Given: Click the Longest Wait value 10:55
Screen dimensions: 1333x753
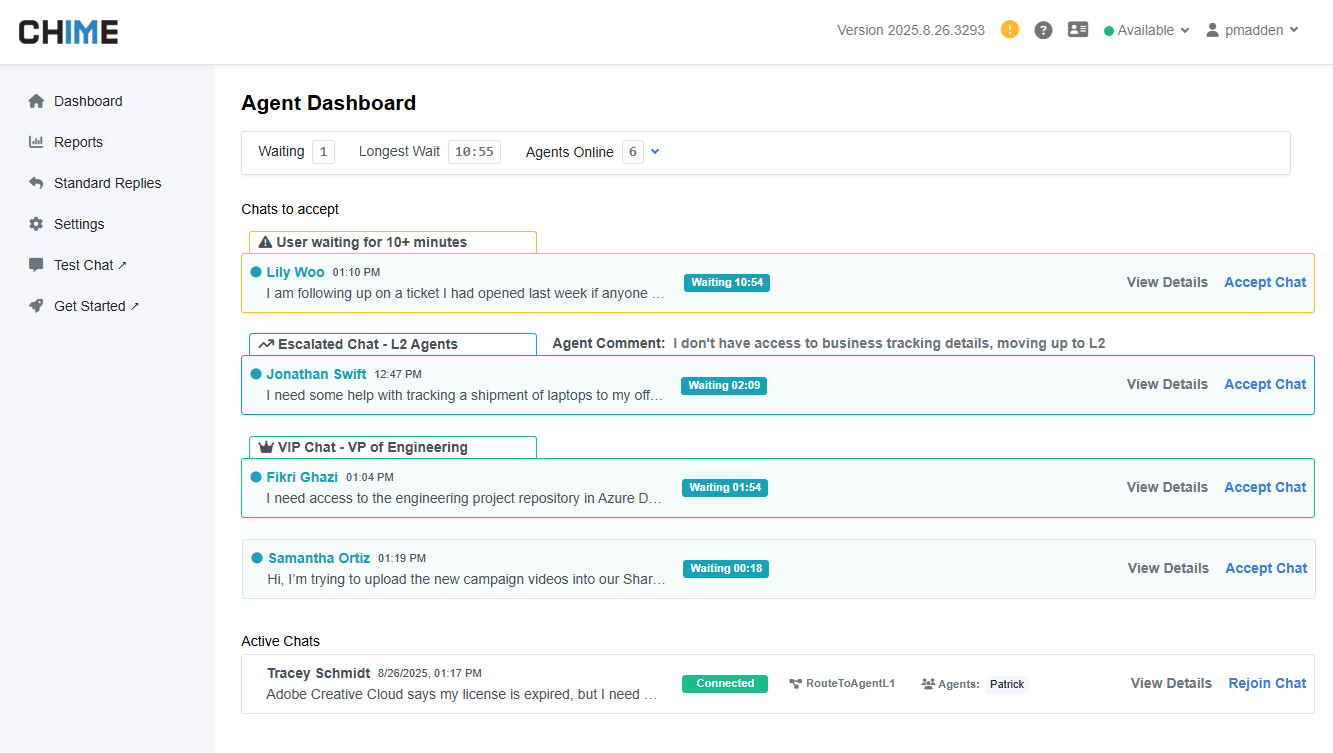Looking at the screenshot, I should click(x=474, y=152).
